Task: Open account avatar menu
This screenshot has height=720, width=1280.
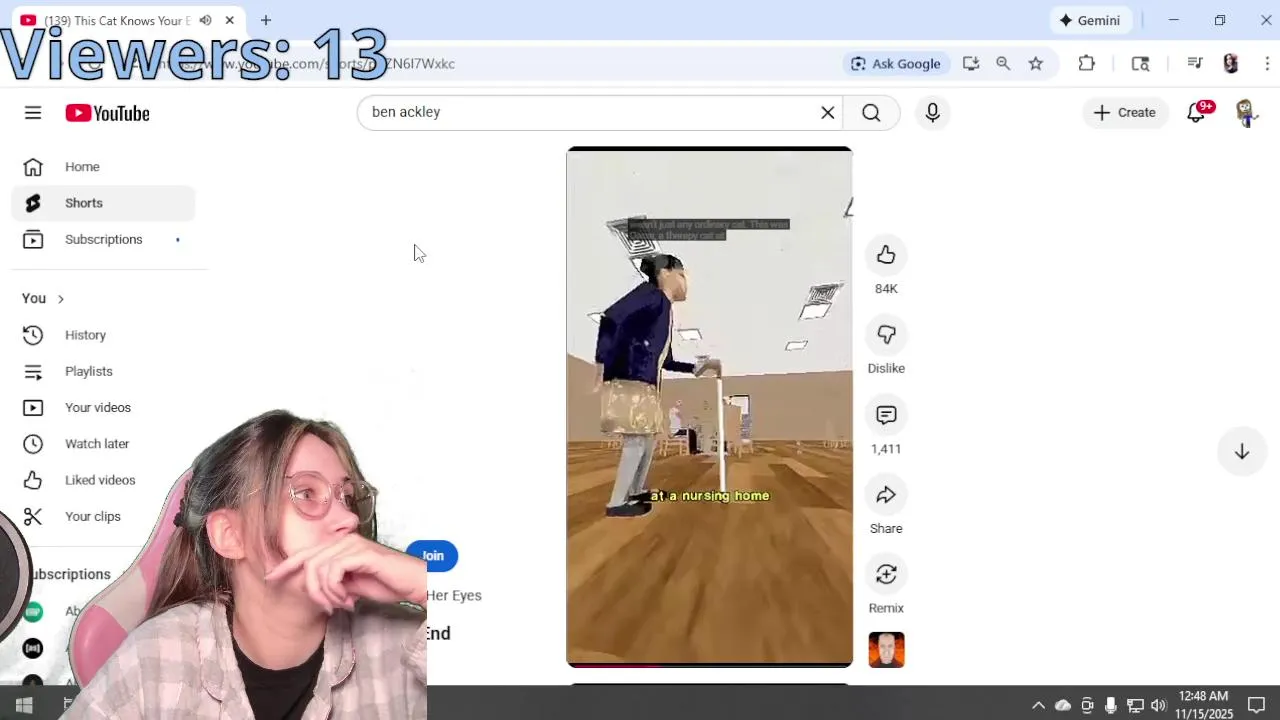Action: 1246,113
